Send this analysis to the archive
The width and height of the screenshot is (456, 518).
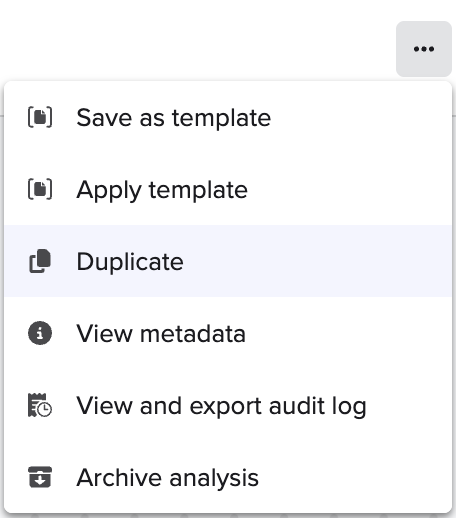click(x=228, y=477)
